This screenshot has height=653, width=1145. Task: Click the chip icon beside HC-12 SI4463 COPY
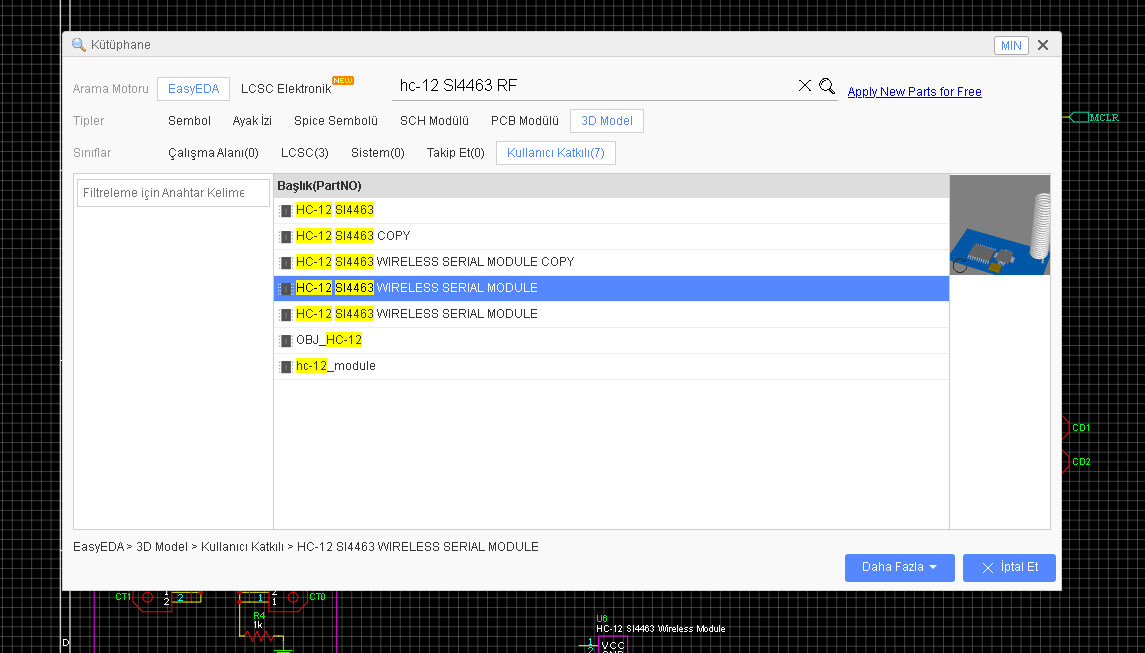point(286,237)
